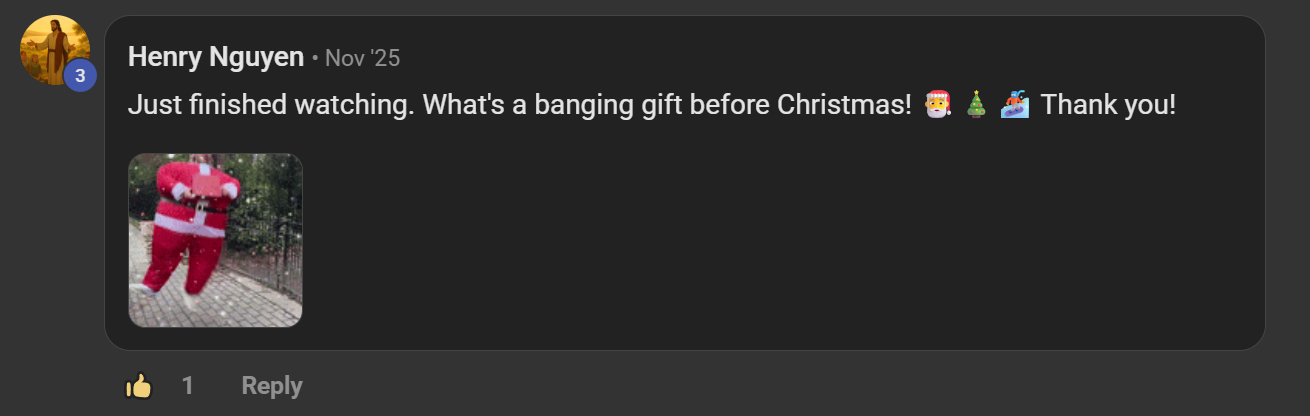Image resolution: width=1310 pixels, height=416 pixels.
Task: Click the snowboarder emoji
Action: tap(1015, 104)
